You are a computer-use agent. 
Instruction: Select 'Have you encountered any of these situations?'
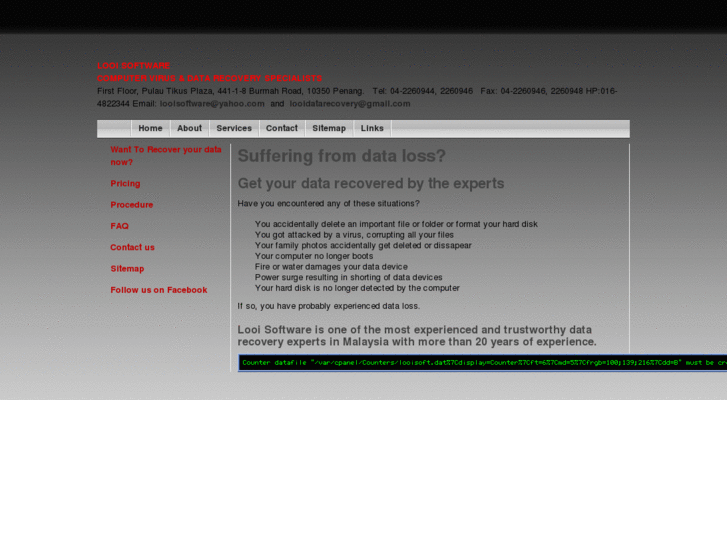click(328, 204)
